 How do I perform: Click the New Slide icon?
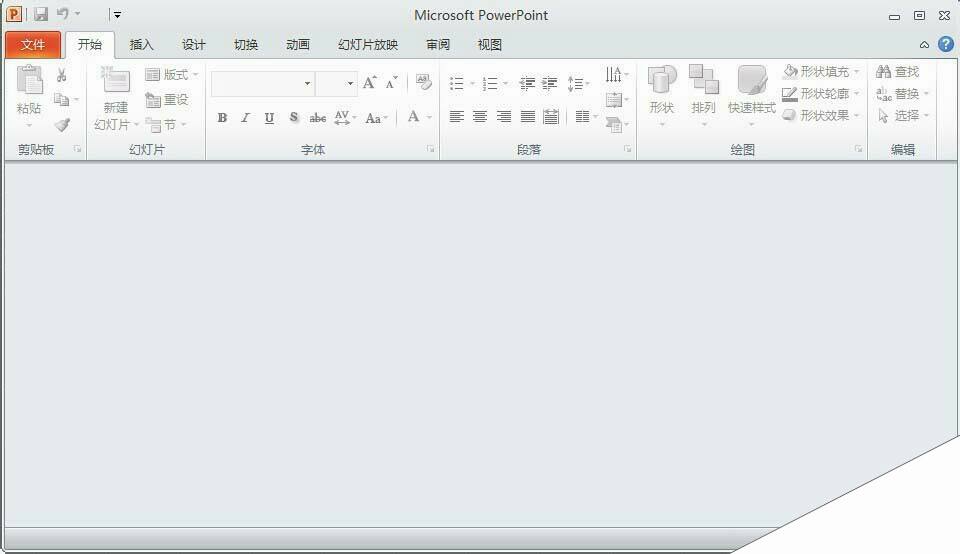[x=115, y=80]
